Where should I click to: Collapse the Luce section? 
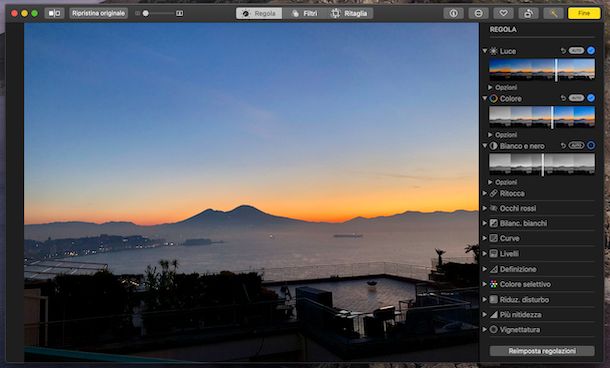(x=485, y=51)
